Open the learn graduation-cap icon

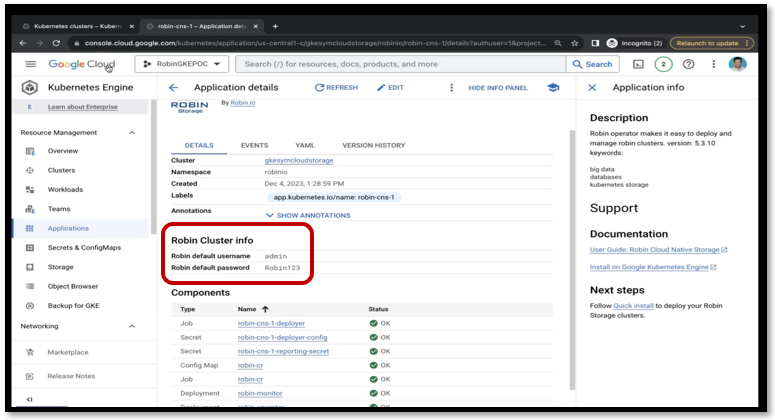pos(554,87)
